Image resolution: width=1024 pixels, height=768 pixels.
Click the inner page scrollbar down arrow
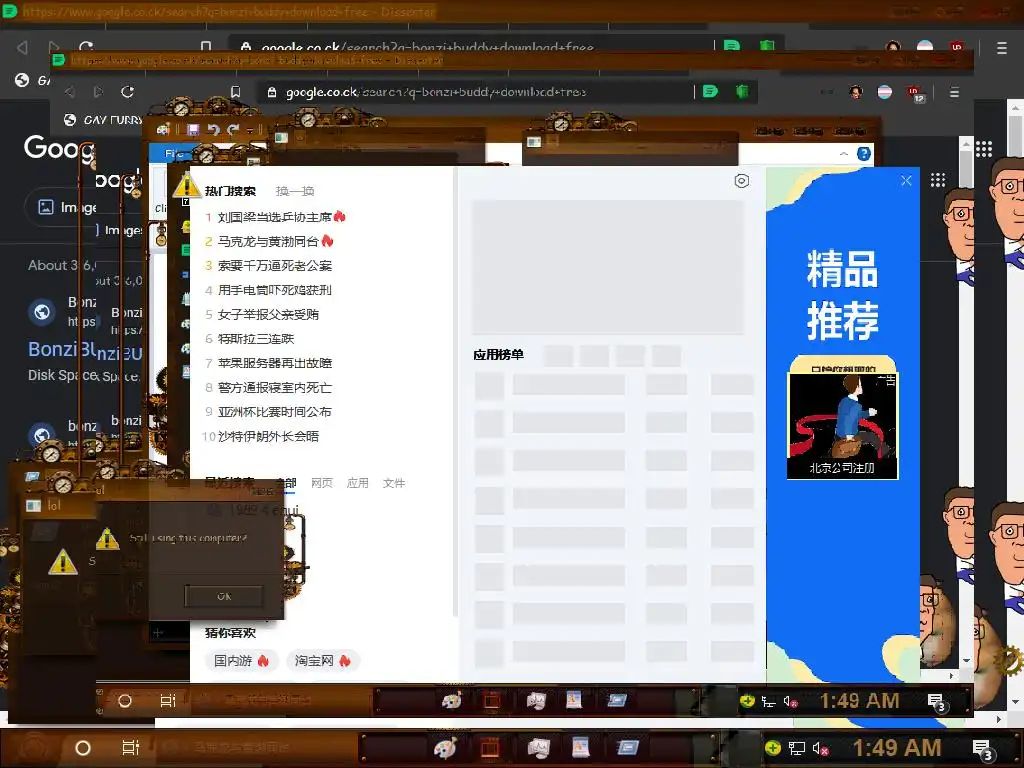point(967,661)
